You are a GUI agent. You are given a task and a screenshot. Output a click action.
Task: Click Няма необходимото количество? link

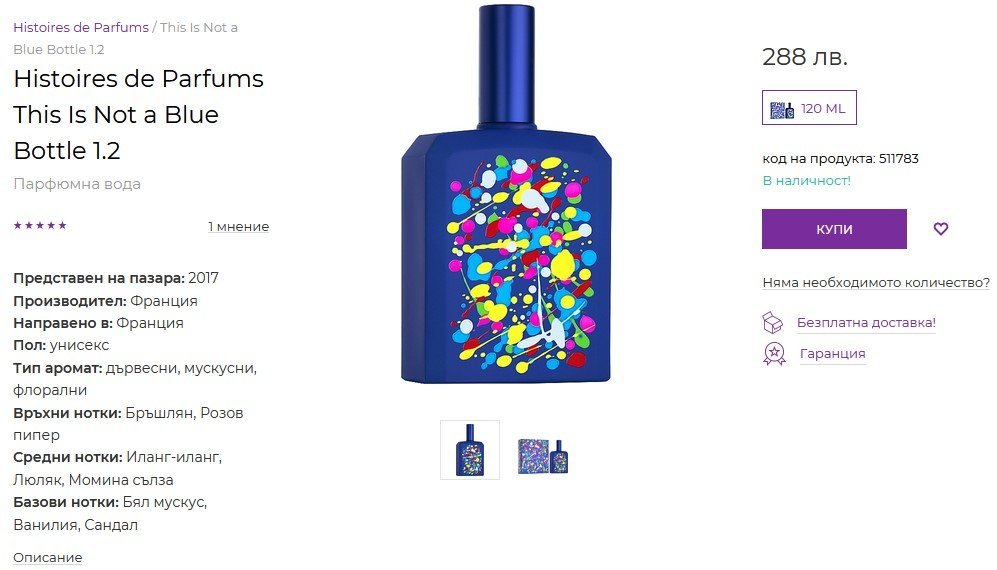point(876,282)
